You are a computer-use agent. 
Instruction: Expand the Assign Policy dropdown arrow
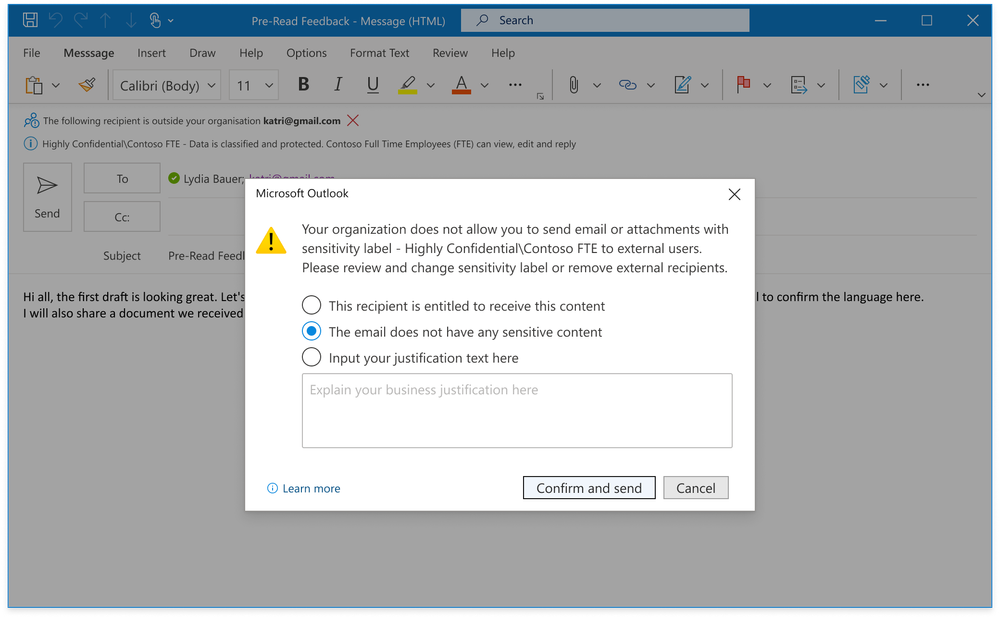821,85
